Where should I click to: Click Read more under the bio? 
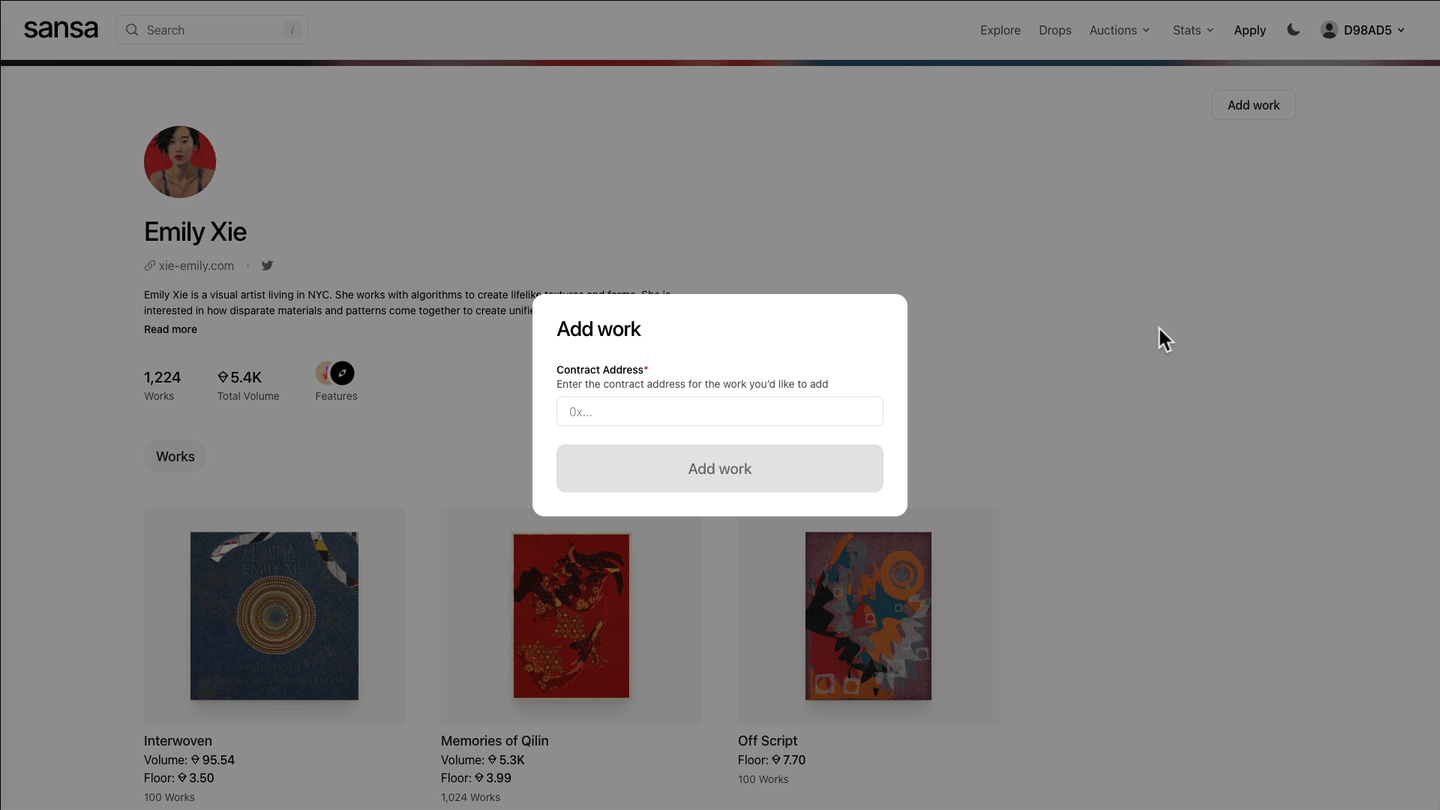(170, 329)
